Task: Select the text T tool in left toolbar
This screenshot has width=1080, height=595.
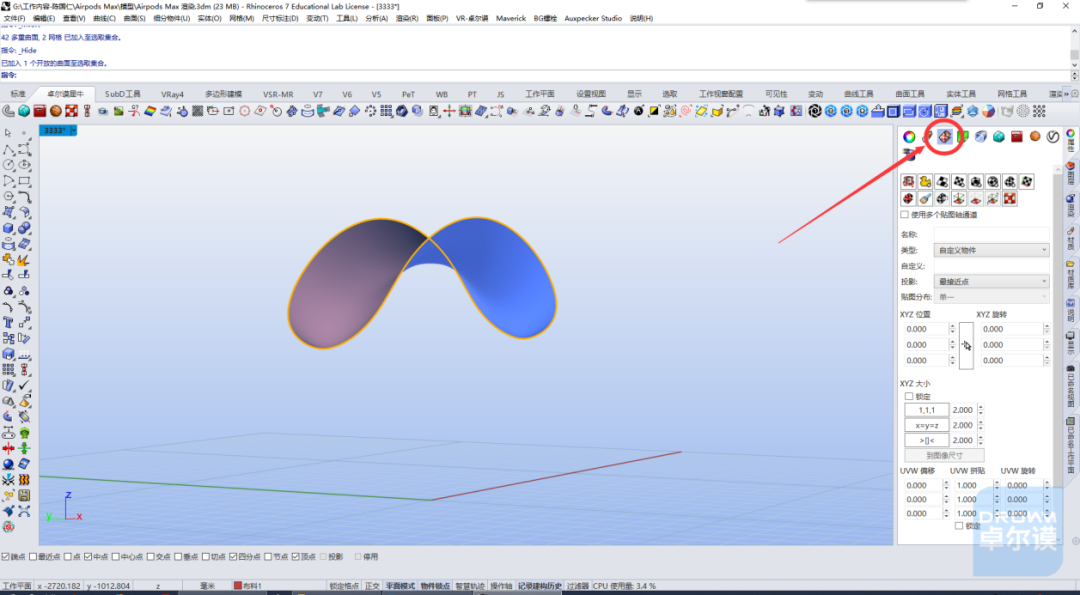Action: [x=8, y=322]
